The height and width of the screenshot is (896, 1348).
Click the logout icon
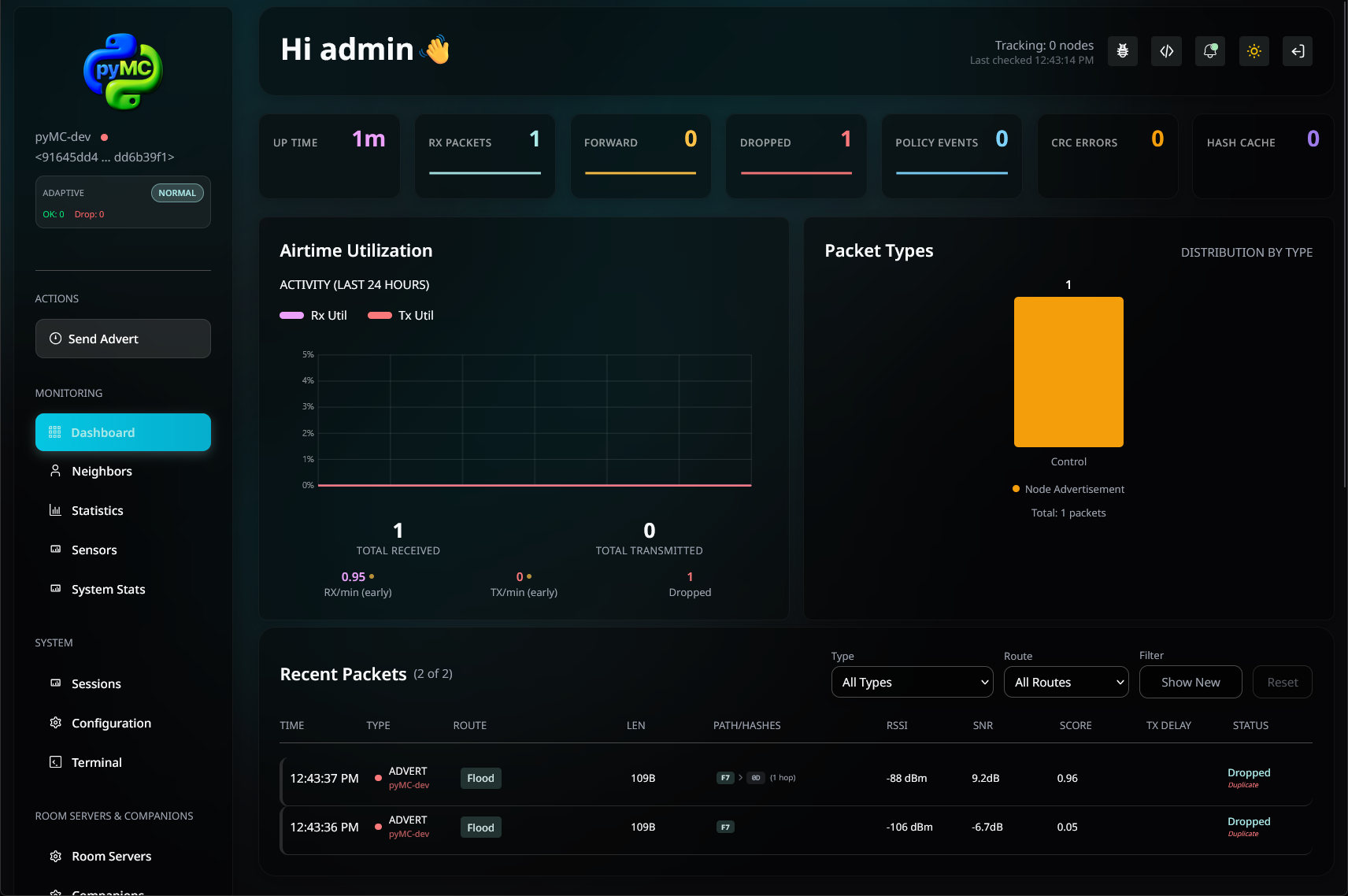[1298, 51]
